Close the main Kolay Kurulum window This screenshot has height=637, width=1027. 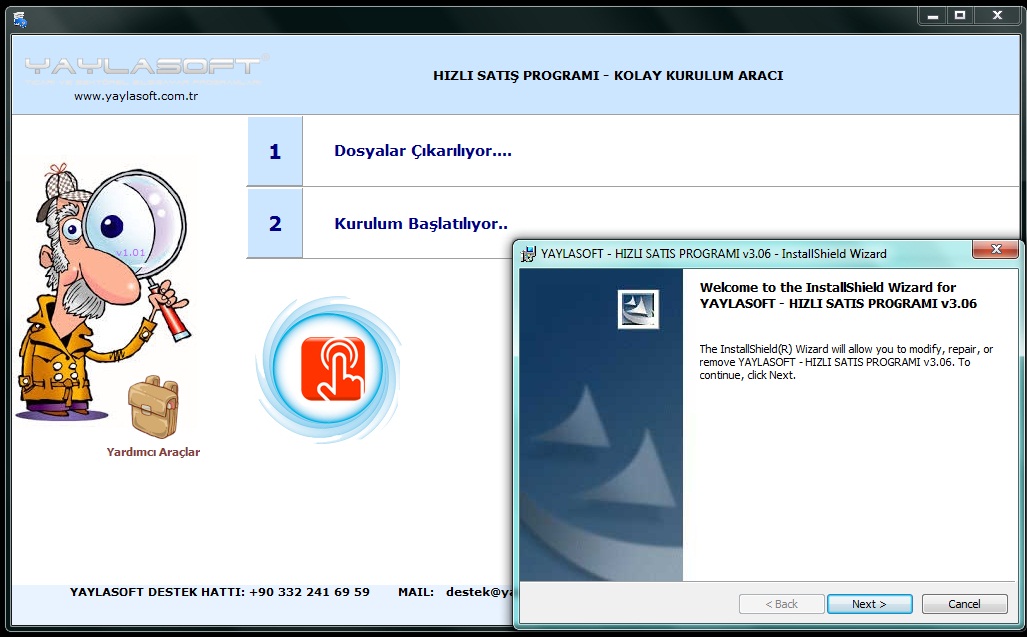pyautogui.click(x=997, y=16)
